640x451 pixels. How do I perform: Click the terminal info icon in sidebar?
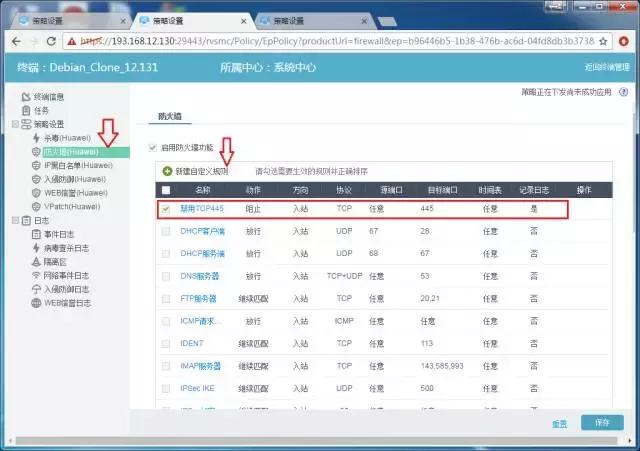coord(26,97)
